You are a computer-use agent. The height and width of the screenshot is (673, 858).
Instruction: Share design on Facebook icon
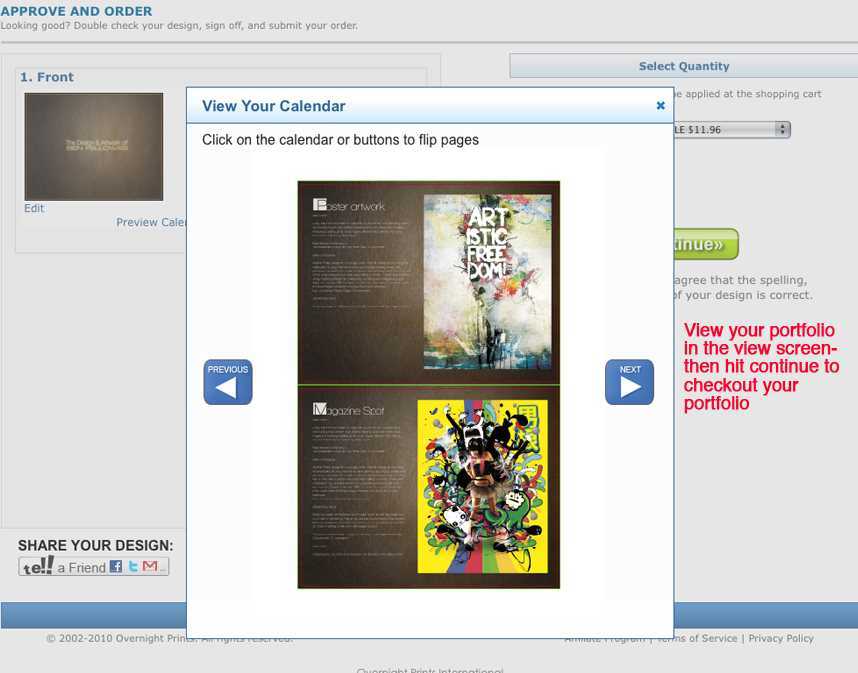click(x=116, y=566)
